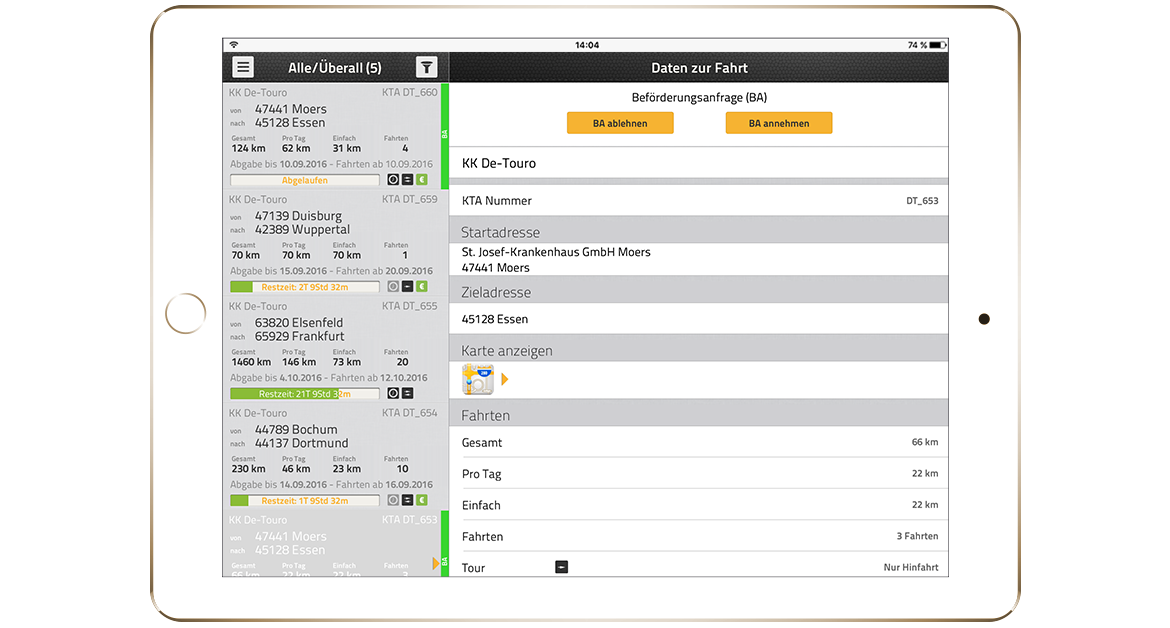1170x628 pixels.
Task: Tap the Wi-Fi status icon
Action: (x=234, y=45)
